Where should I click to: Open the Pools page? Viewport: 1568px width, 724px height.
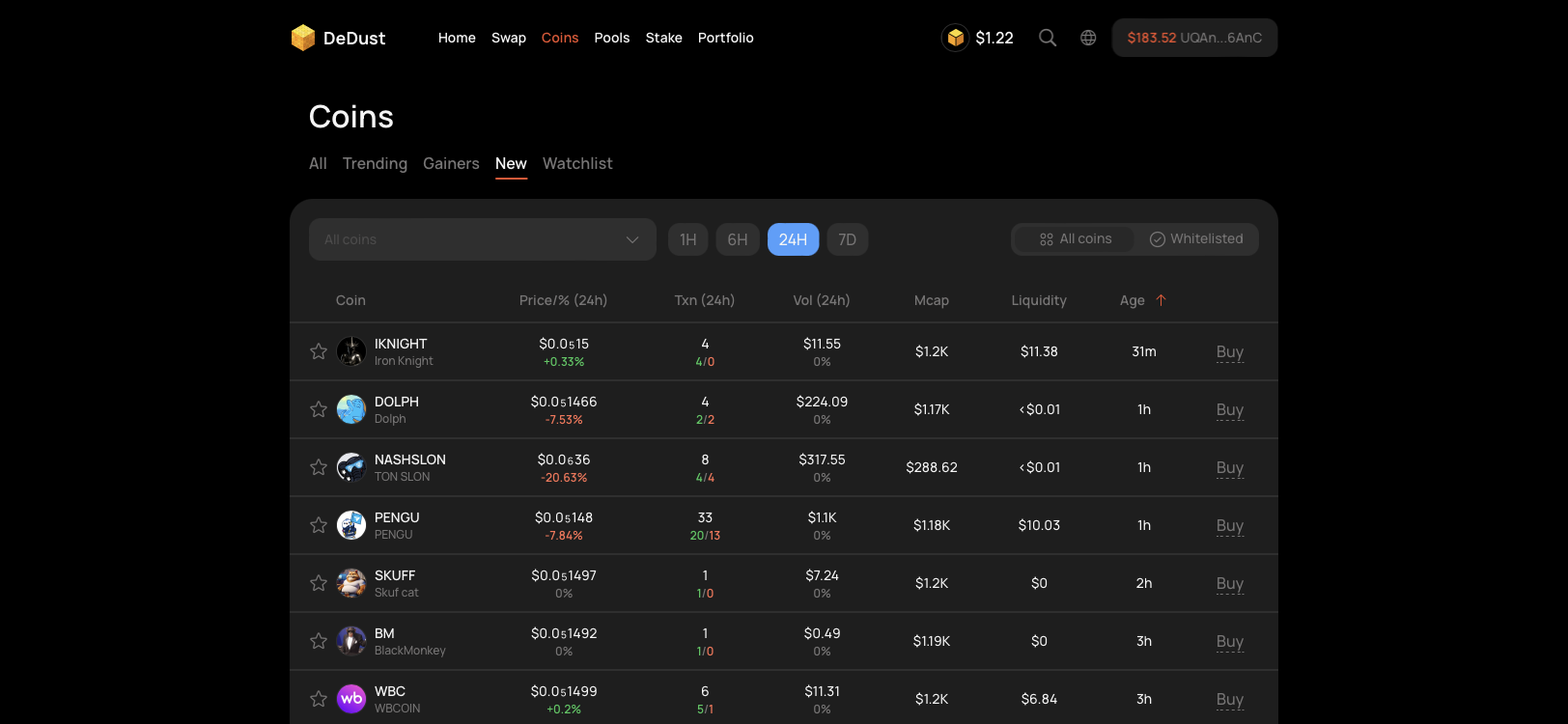(612, 38)
